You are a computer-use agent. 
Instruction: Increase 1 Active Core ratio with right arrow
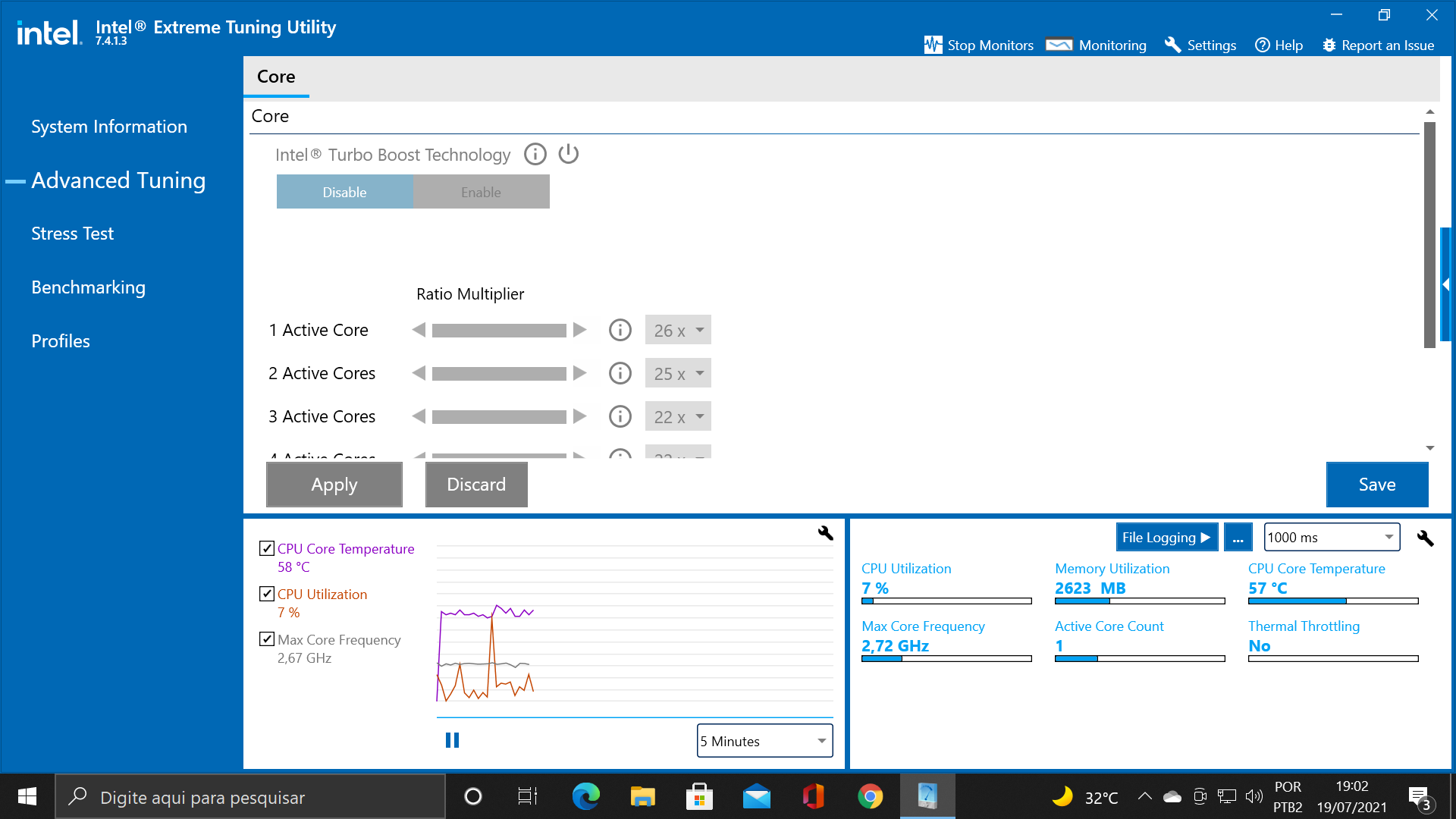tap(580, 330)
